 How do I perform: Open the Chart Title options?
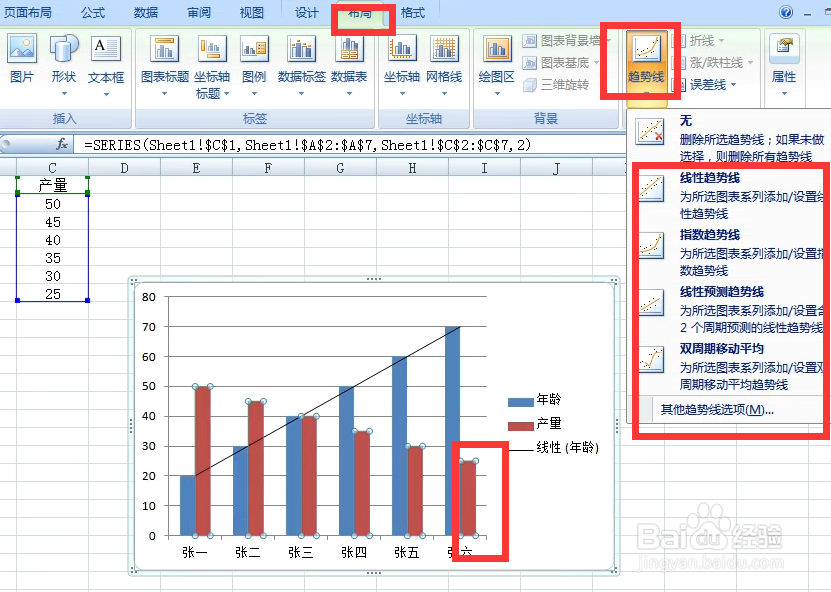coord(165,66)
